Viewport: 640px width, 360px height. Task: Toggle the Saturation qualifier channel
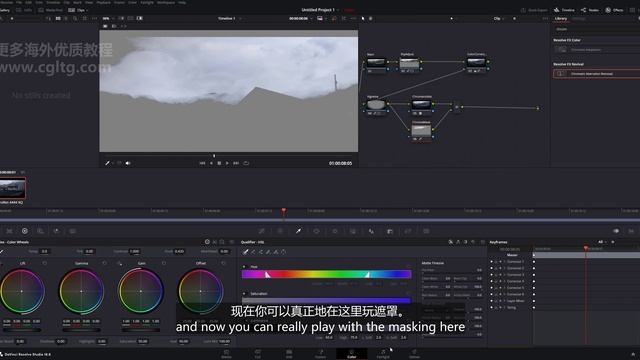pyautogui.click(x=244, y=293)
